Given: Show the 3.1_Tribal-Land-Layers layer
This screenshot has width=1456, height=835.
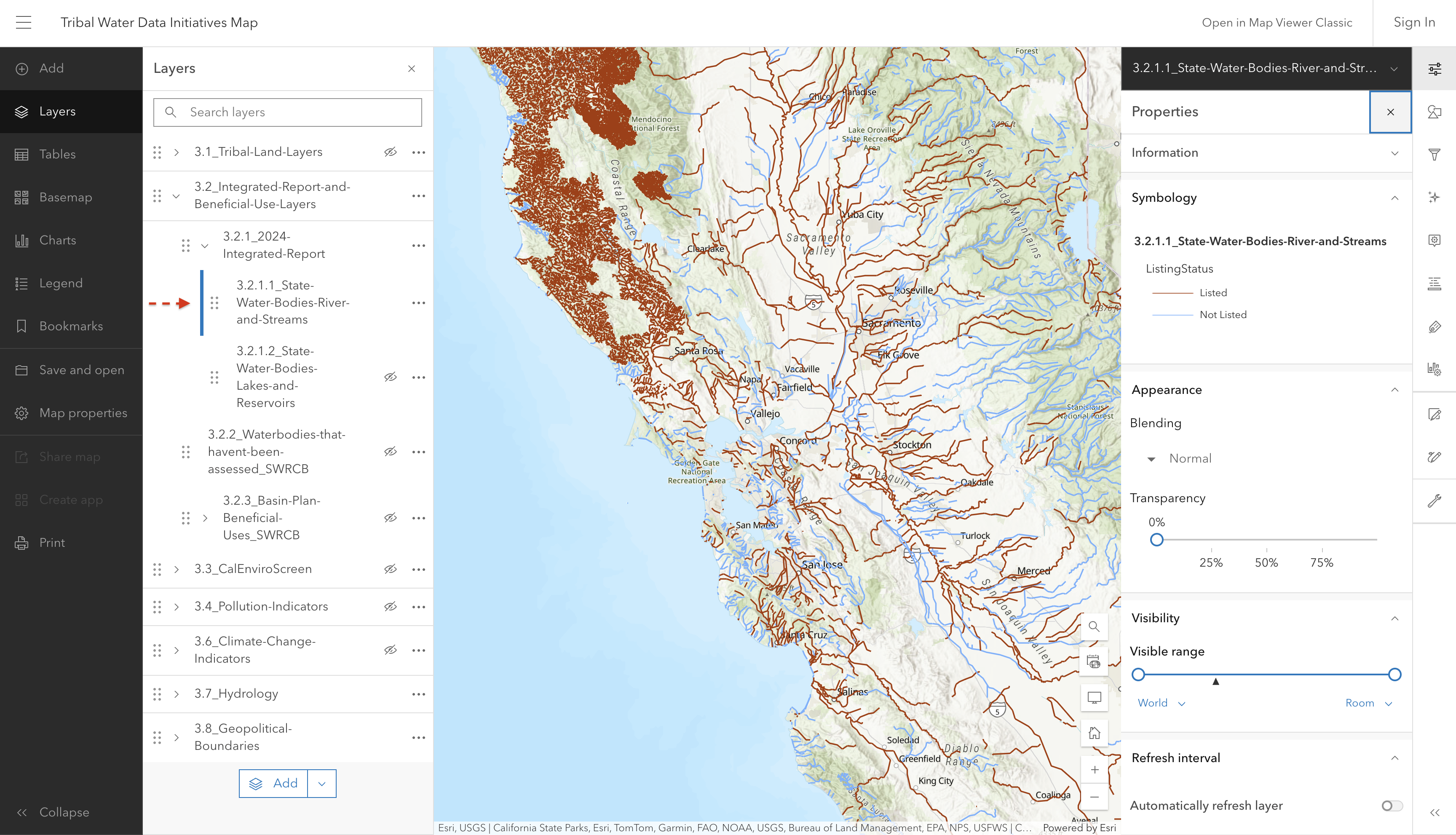Looking at the screenshot, I should pos(391,152).
